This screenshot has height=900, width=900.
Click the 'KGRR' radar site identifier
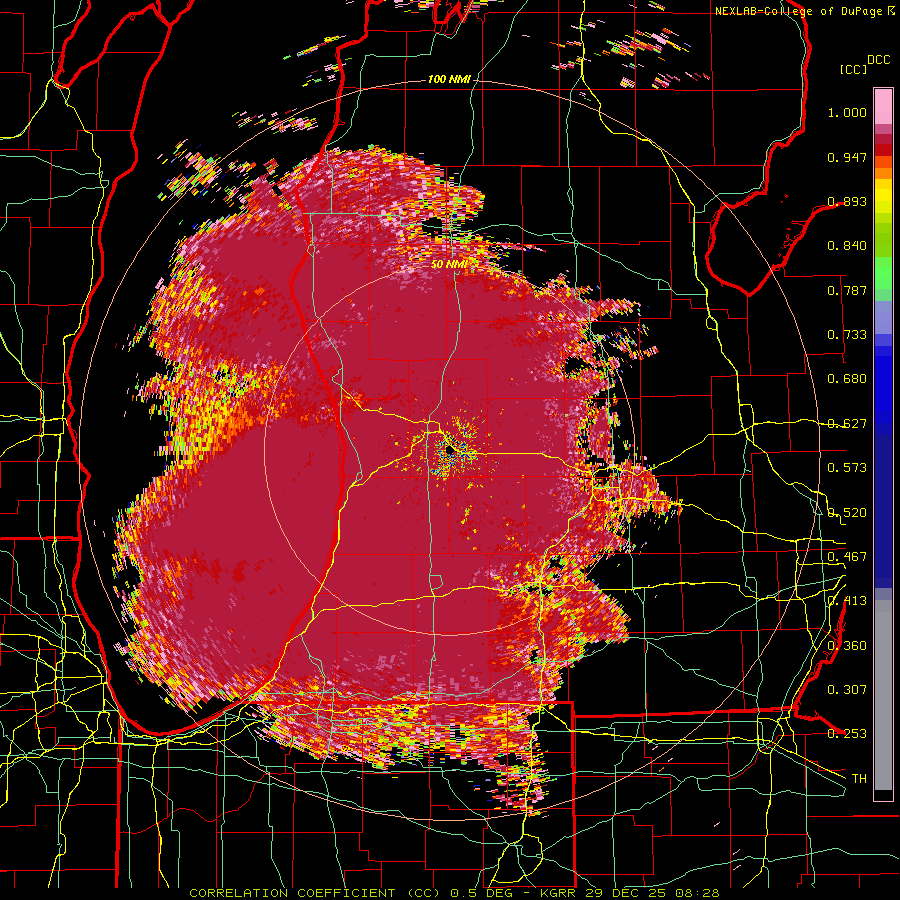point(560,893)
